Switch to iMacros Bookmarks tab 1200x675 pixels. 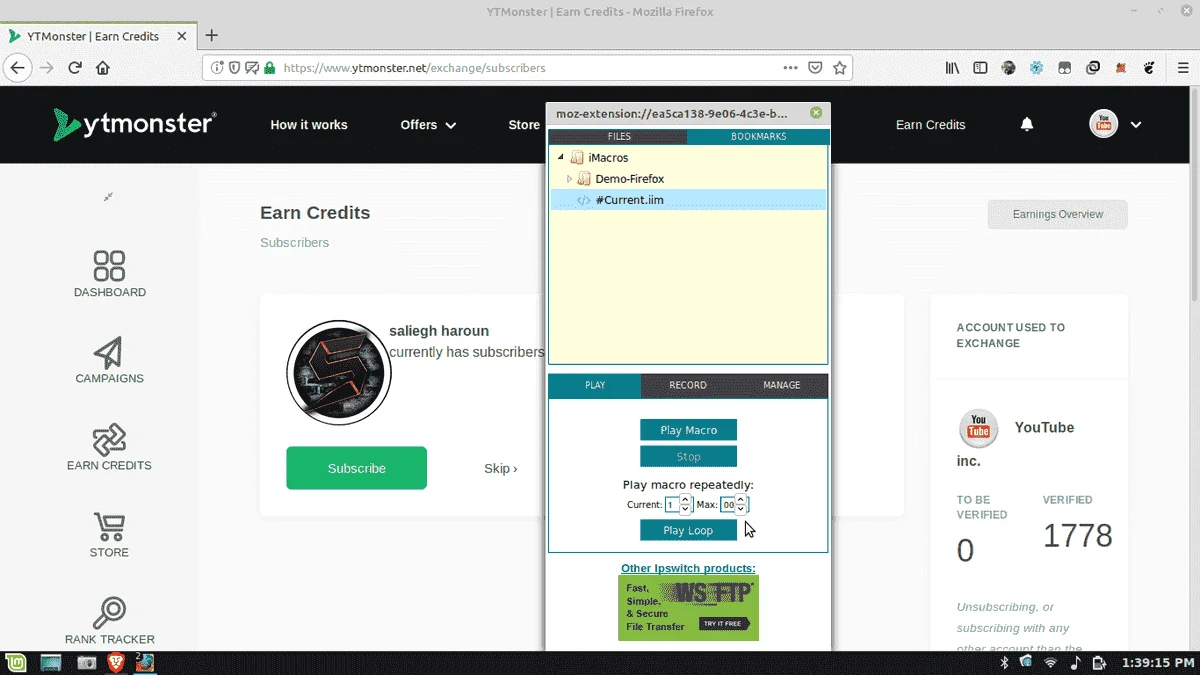click(x=758, y=137)
